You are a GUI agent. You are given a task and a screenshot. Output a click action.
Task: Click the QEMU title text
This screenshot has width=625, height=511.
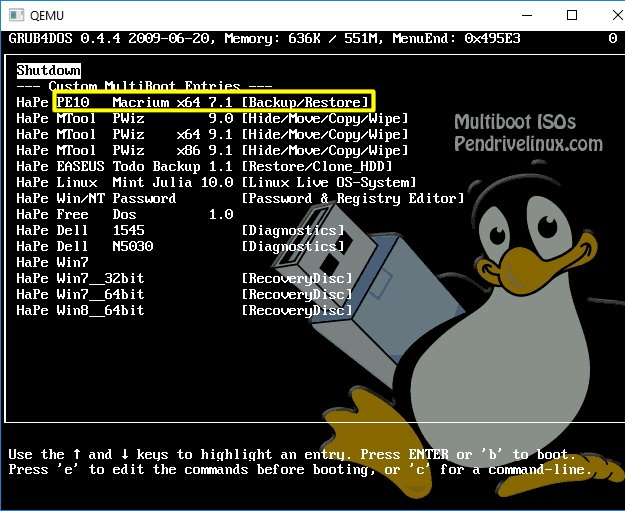pos(47,16)
